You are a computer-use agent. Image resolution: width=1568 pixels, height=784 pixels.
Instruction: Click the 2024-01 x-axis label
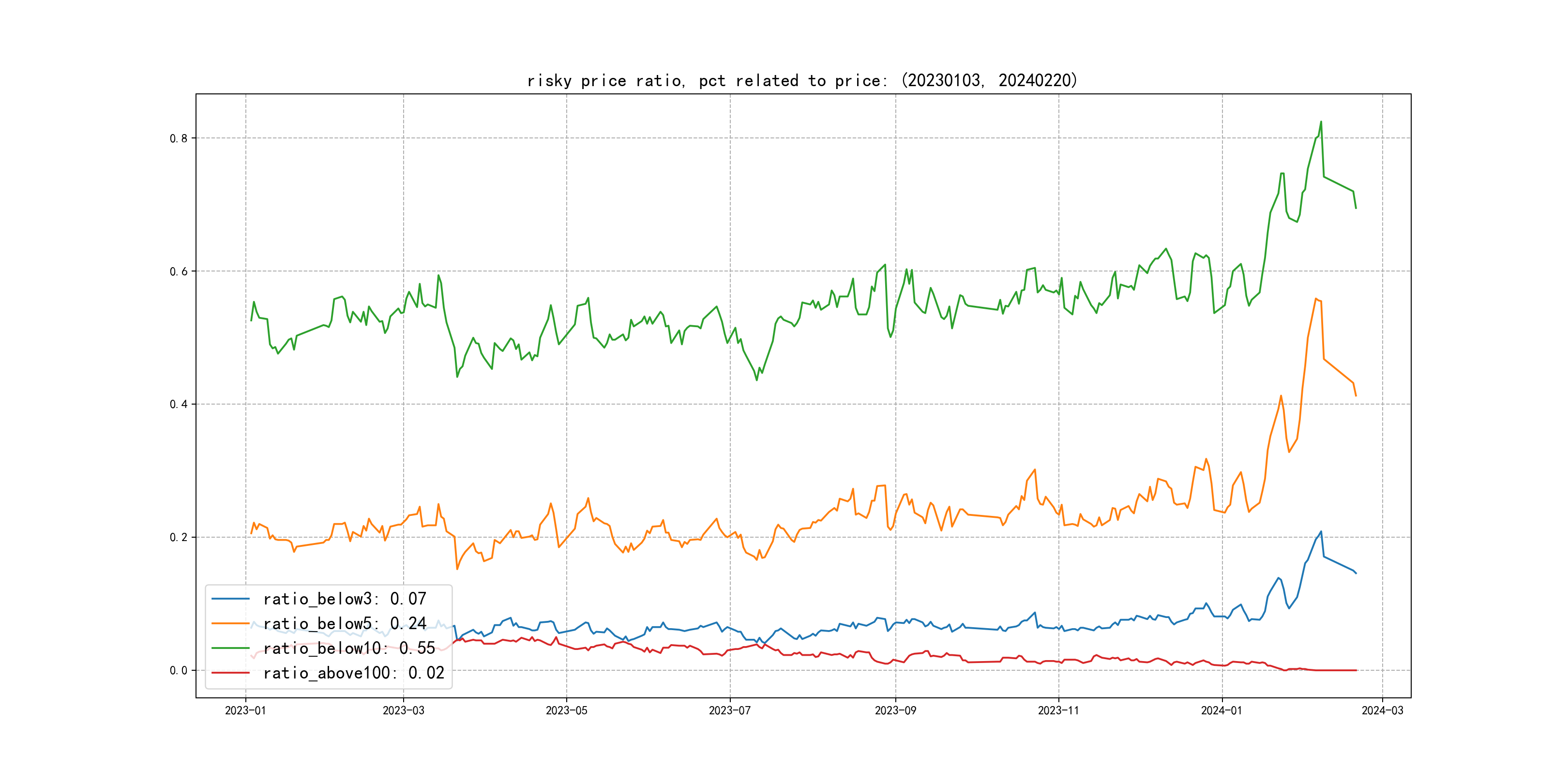[1221, 710]
